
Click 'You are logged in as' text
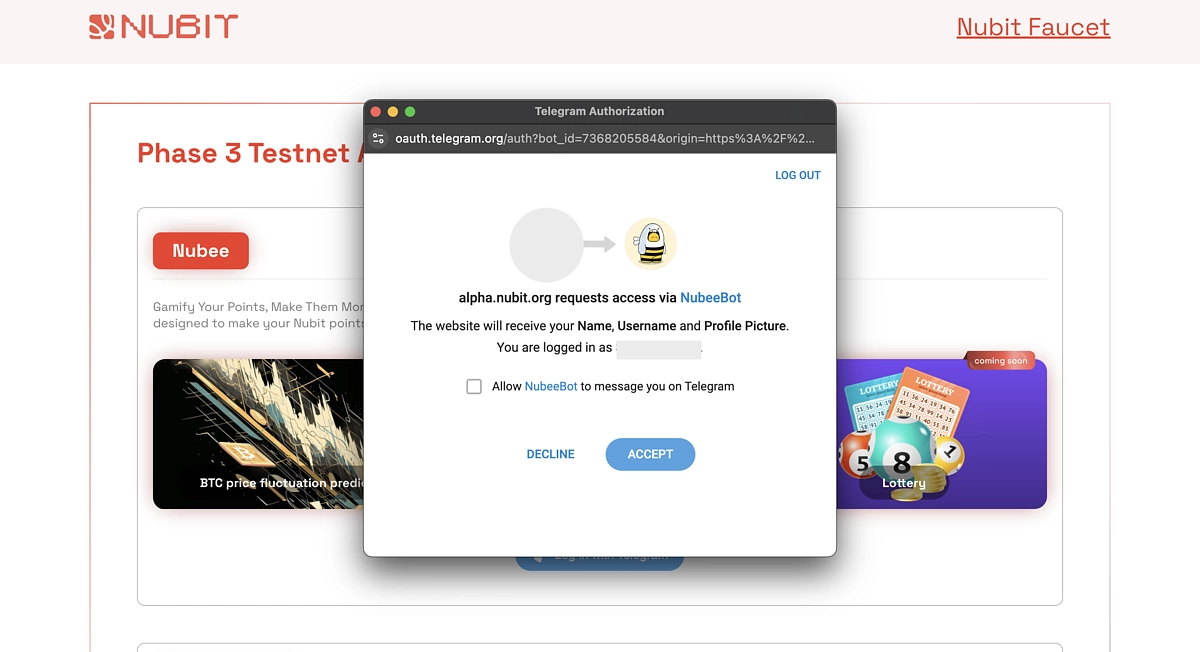click(x=554, y=348)
